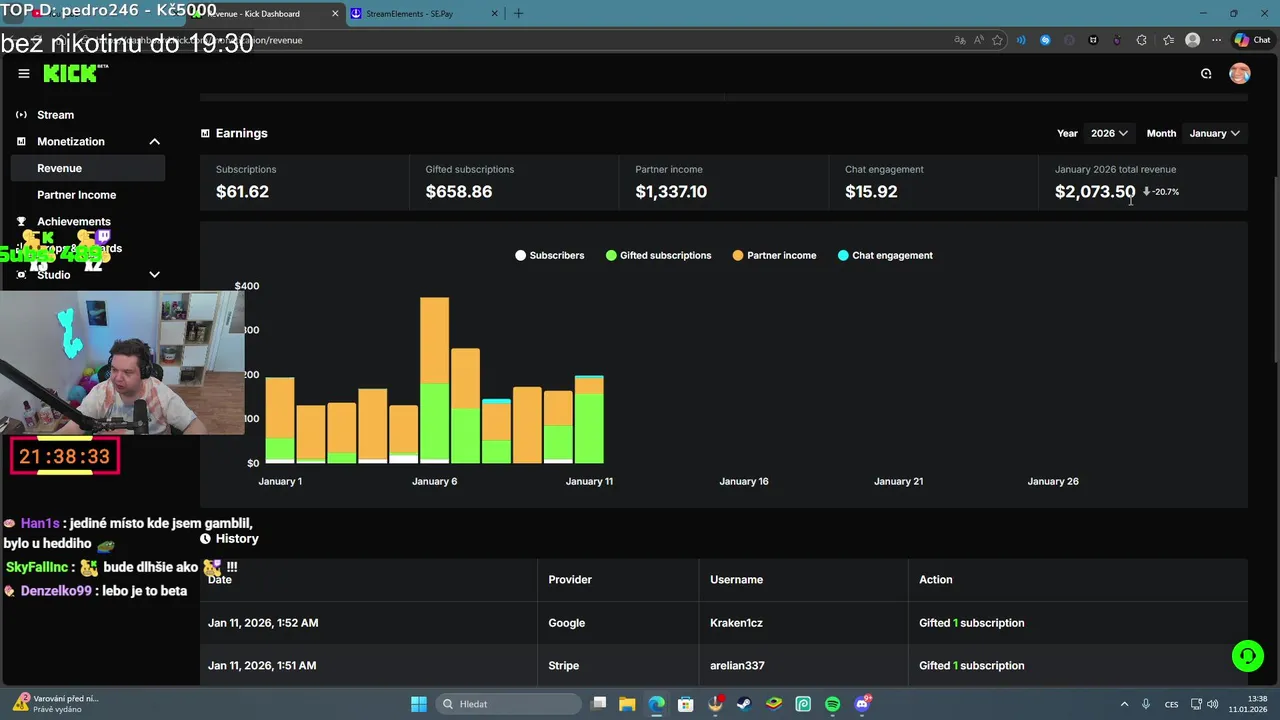The width and height of the screenshot is (1280, 720).
Task: Open the Copilot Chat button
Action: (1252, 40)
